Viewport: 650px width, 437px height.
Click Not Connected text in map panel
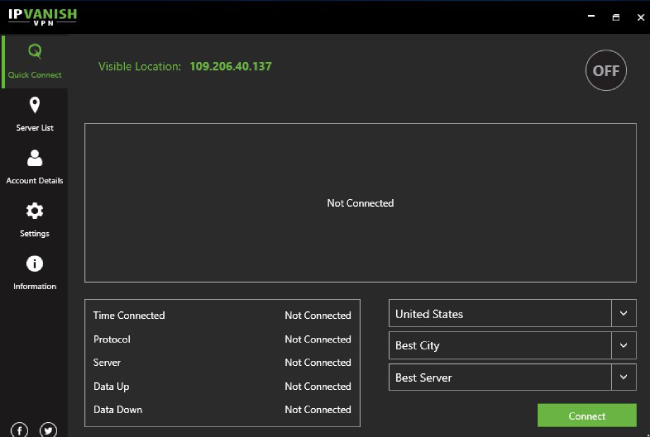click(360, 203)
